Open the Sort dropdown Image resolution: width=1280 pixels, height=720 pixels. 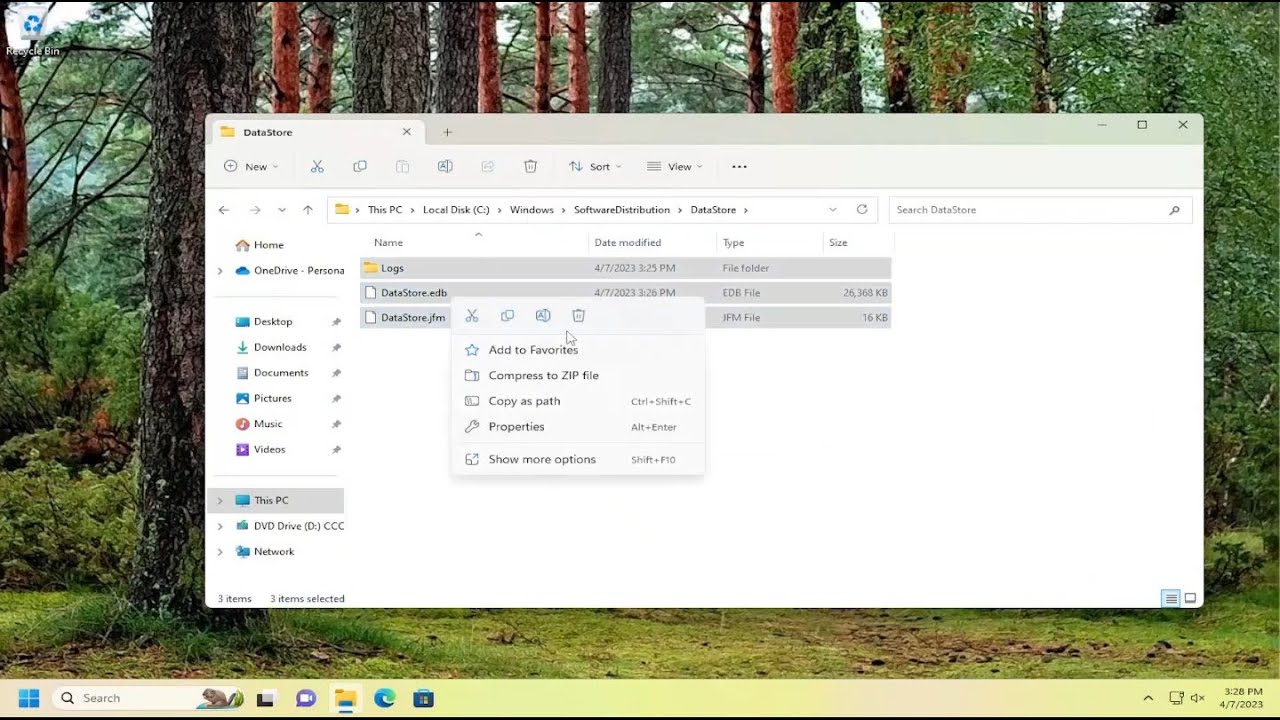(595, 167)
